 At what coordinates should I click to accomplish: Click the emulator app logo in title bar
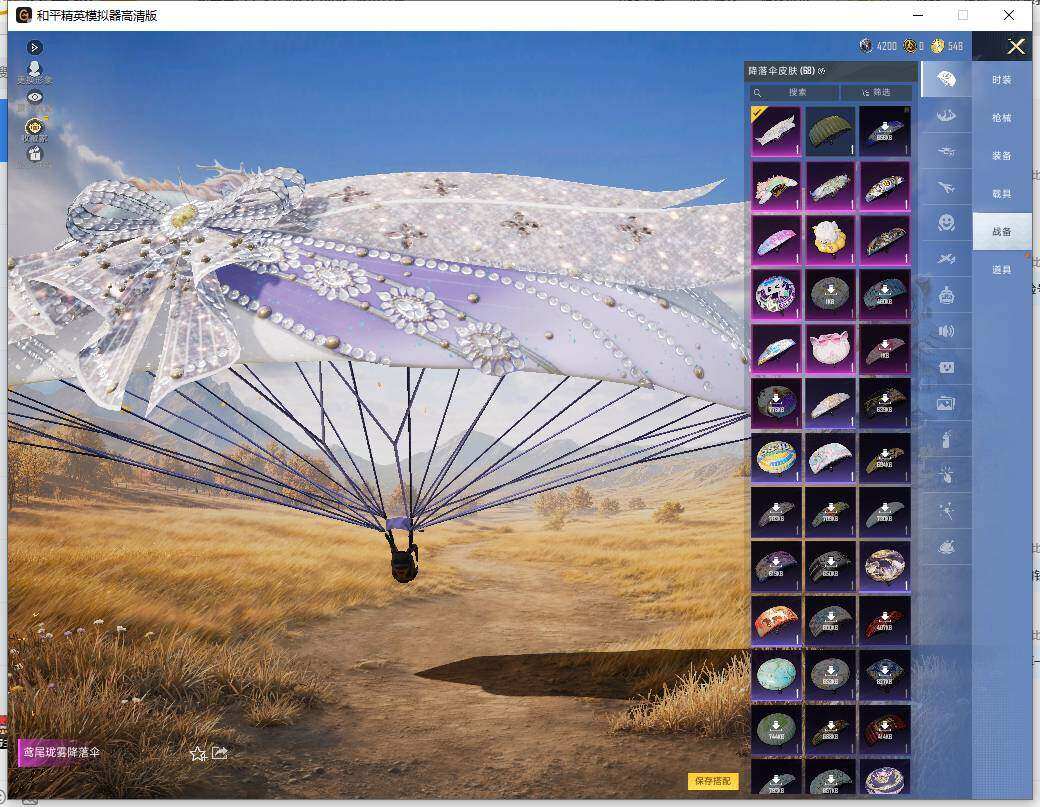pyautogui.click(x=24, y=15)
